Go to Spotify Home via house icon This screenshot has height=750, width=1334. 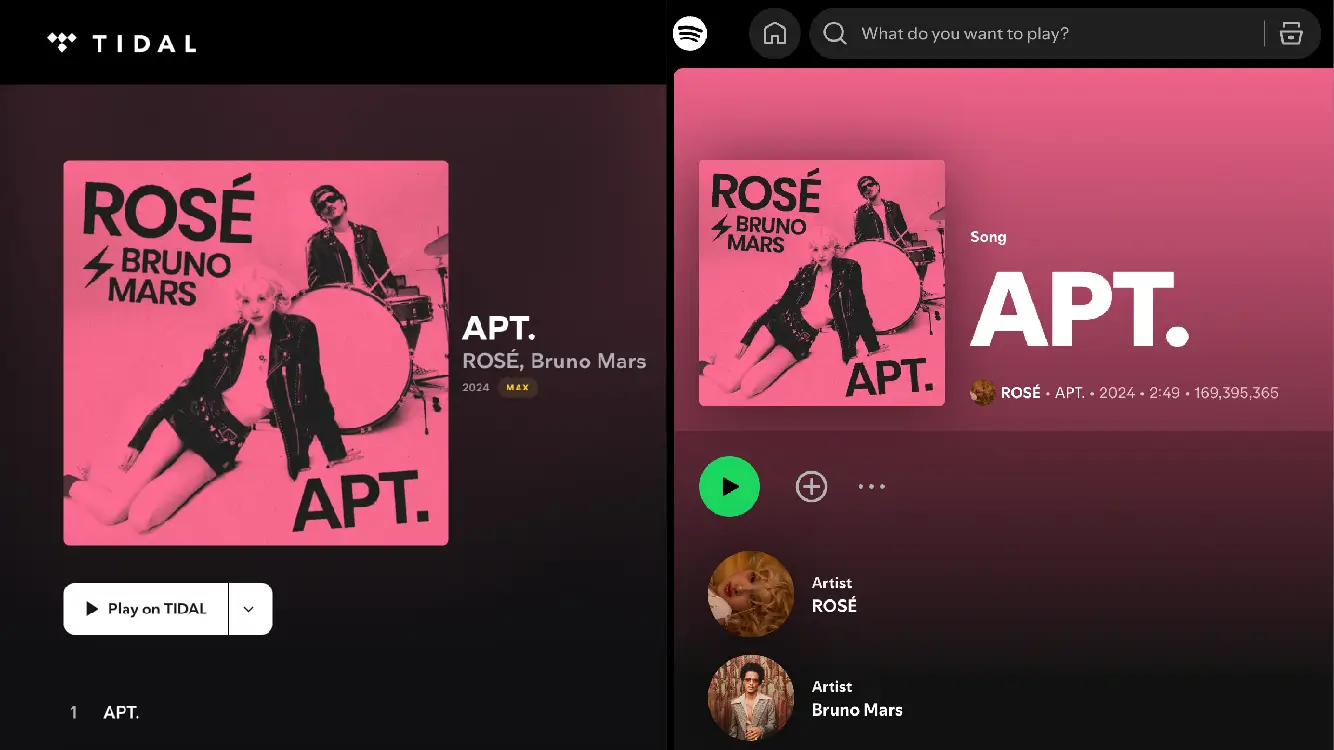point(775,34)
